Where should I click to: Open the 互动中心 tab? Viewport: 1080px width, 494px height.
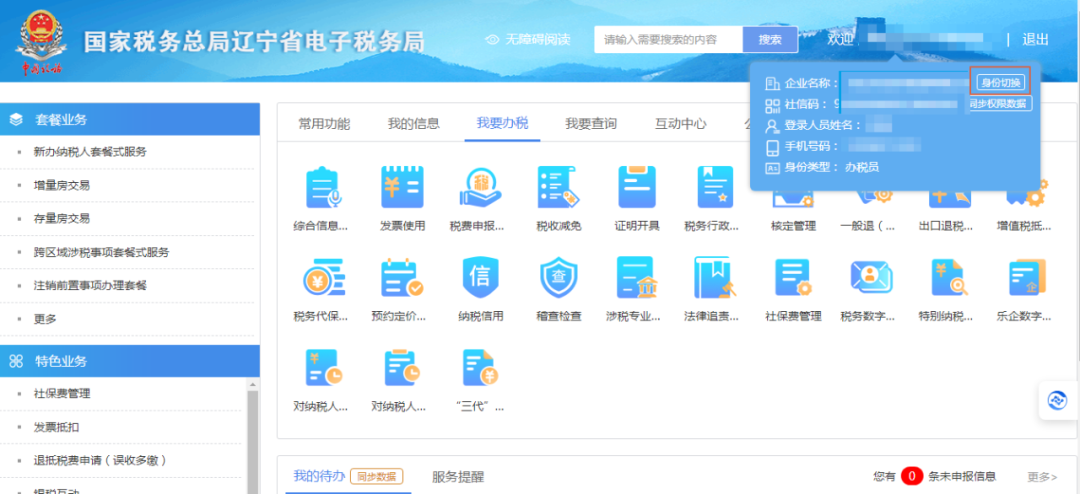[681, 124]
